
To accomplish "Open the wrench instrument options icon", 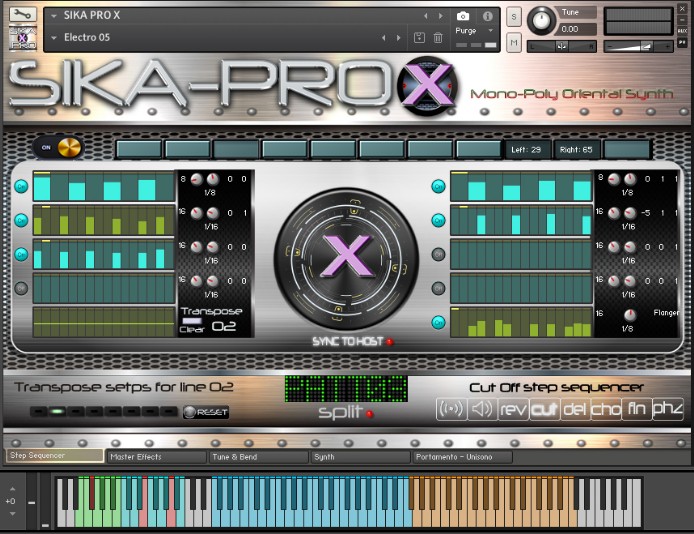I will [x=22, y=15].
